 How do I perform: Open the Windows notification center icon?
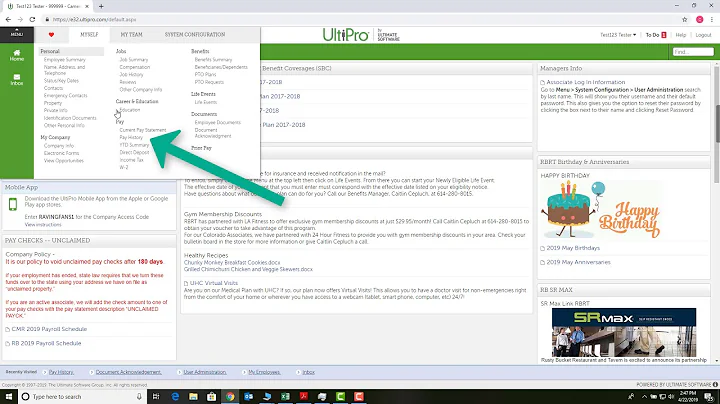[x=710, y=397]
